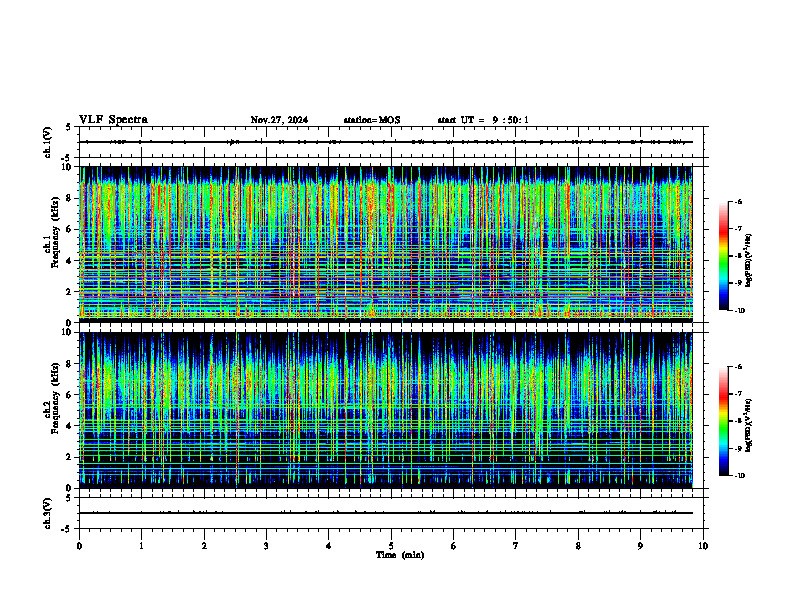This screenshot has height=612, width=792.
Task: Click time axis tick label '2'
Action: pyautogui.click(x=204, y=546)
